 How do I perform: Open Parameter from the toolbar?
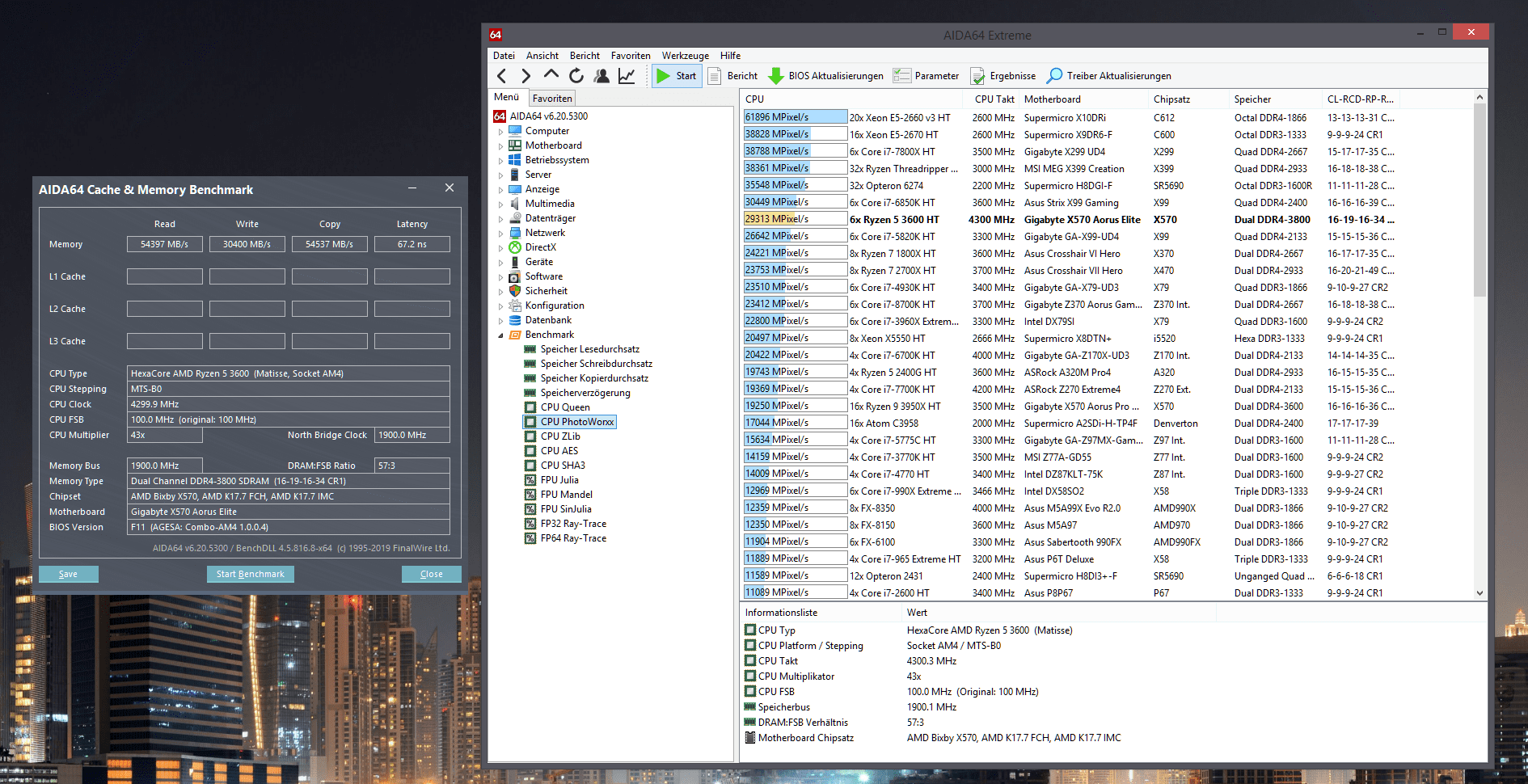pyautogui.click(x=926, y=76)
